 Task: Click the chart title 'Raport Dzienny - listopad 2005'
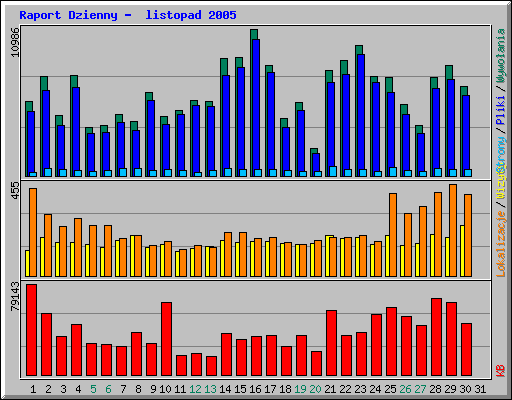(128, 15)
